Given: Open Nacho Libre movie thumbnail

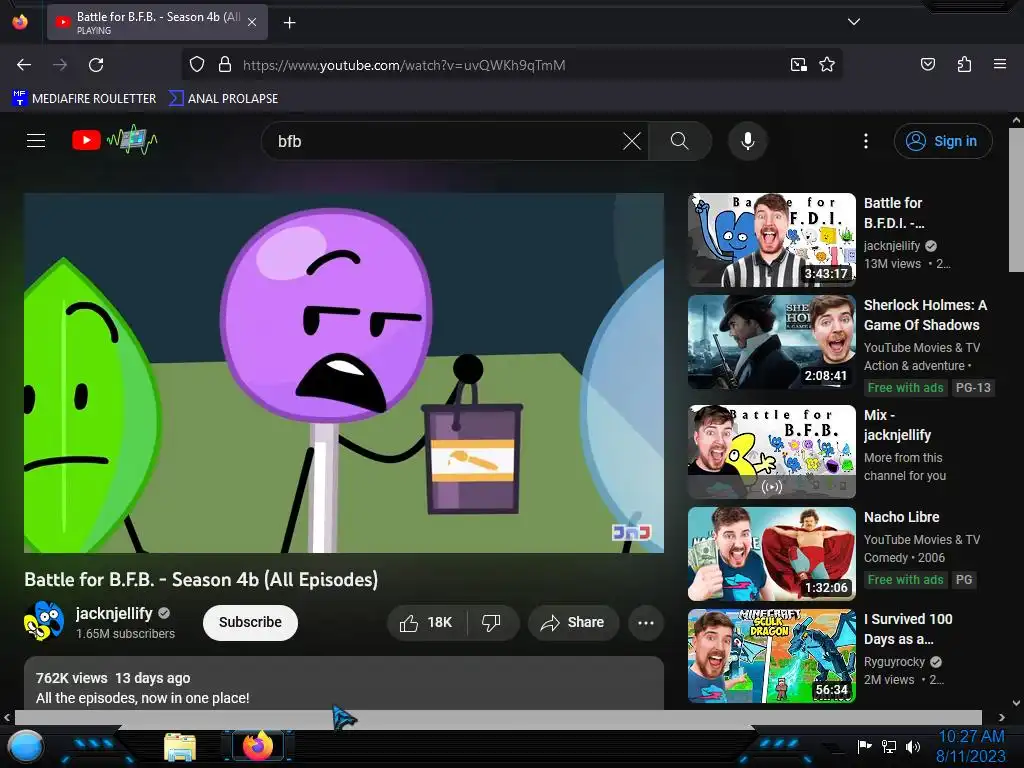Looking at the screenshot, I should [x=772, y=554].
